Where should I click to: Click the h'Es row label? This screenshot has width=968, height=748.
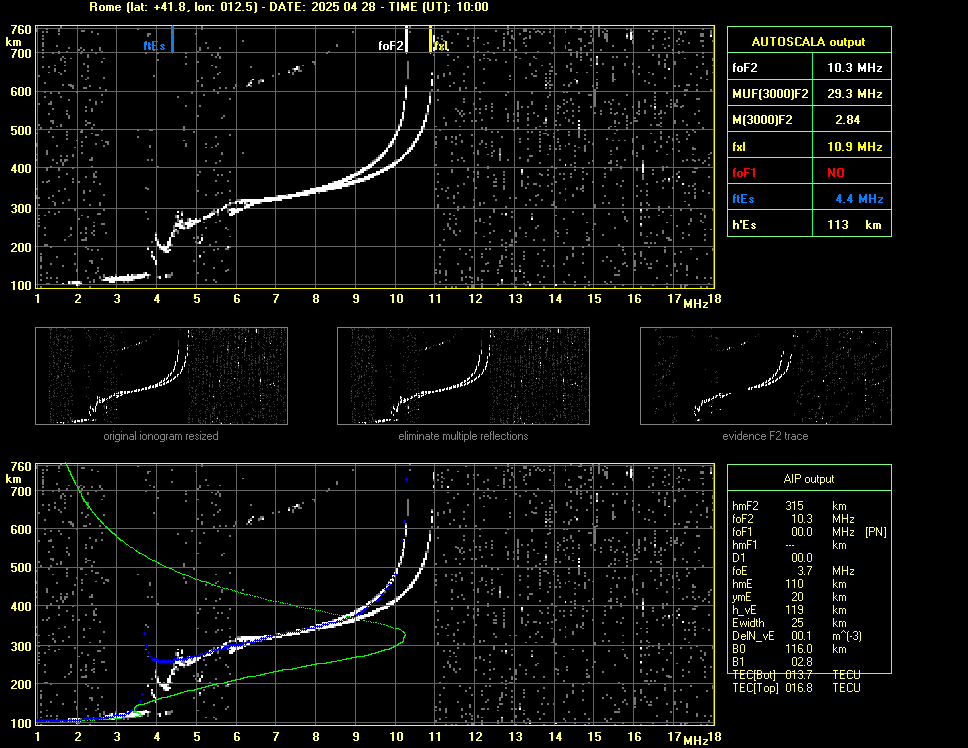[x=744, y=225]
